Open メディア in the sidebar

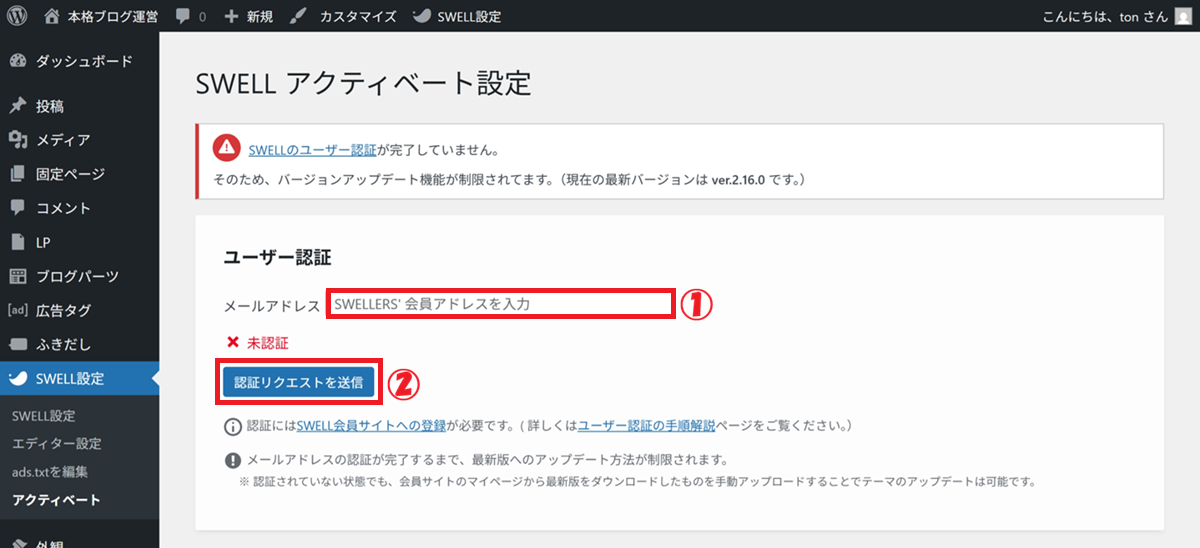[x=62, y=140]
